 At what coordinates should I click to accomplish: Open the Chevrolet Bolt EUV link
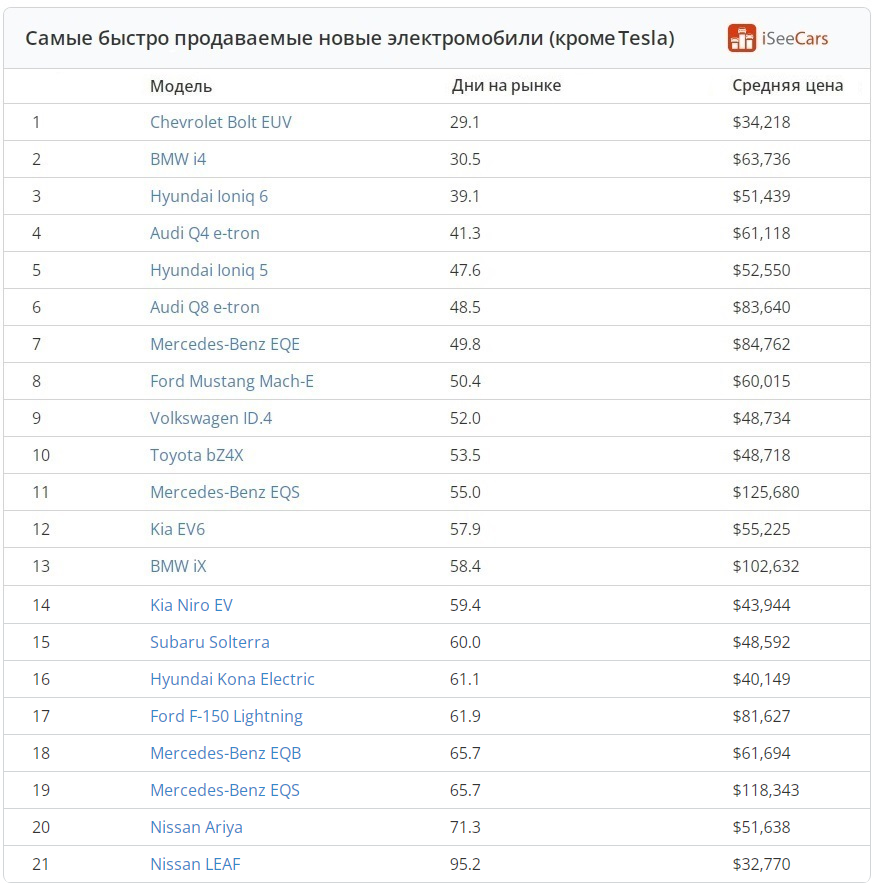pyautogui.click(x=221, y=122)
